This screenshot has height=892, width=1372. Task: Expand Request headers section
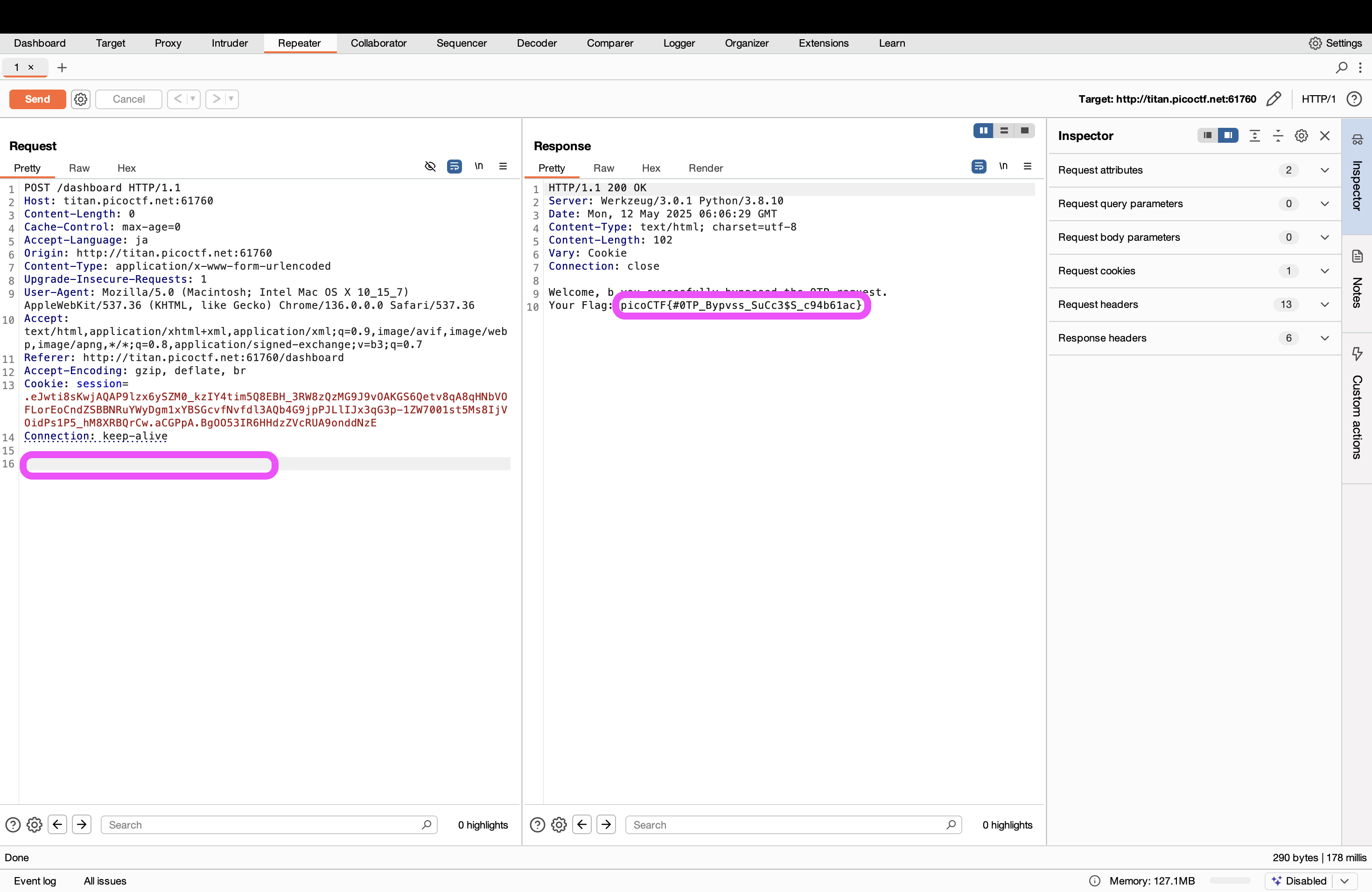[1324, 304]
